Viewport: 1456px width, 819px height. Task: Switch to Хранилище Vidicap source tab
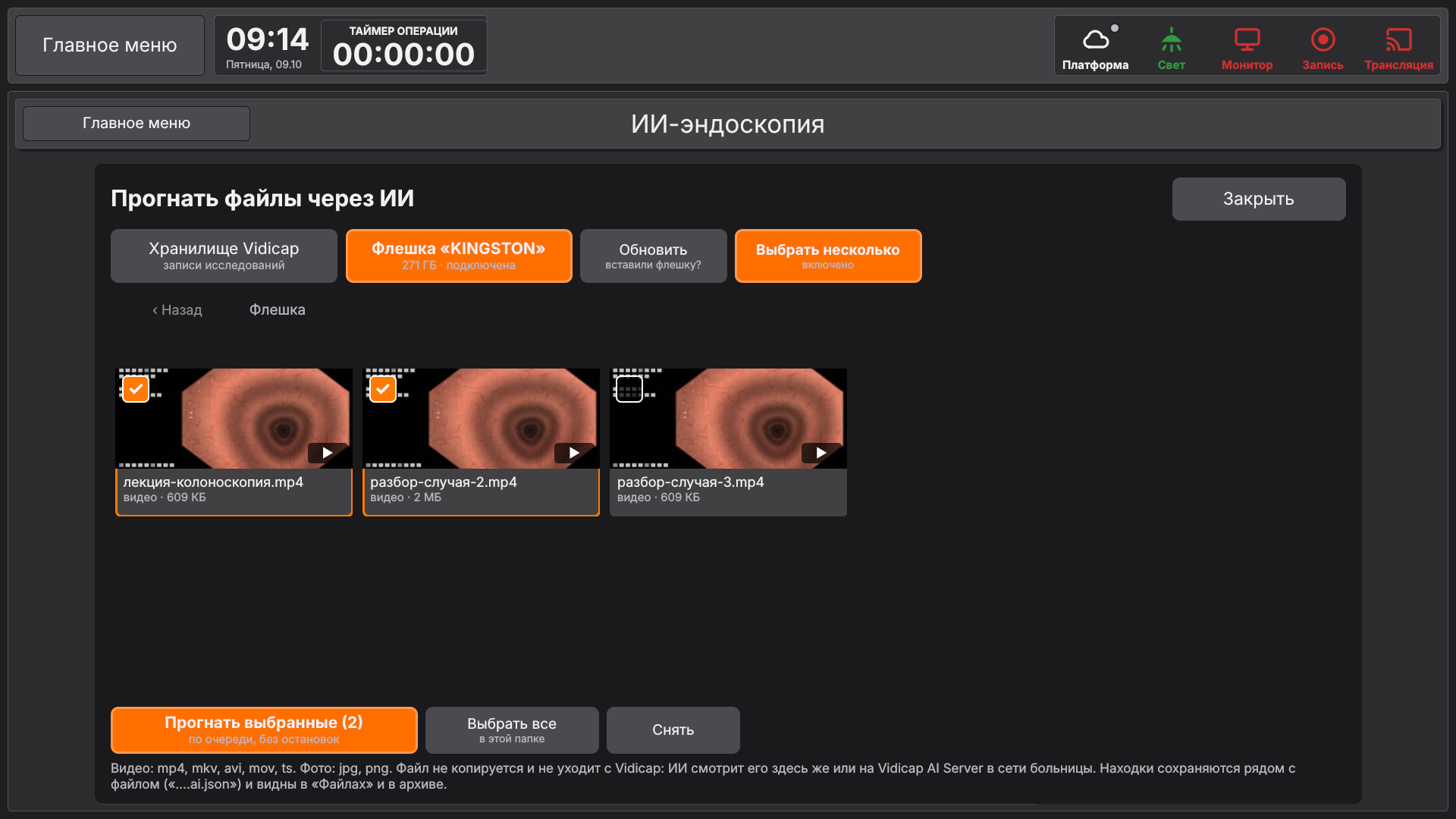[x=224, y=256]
